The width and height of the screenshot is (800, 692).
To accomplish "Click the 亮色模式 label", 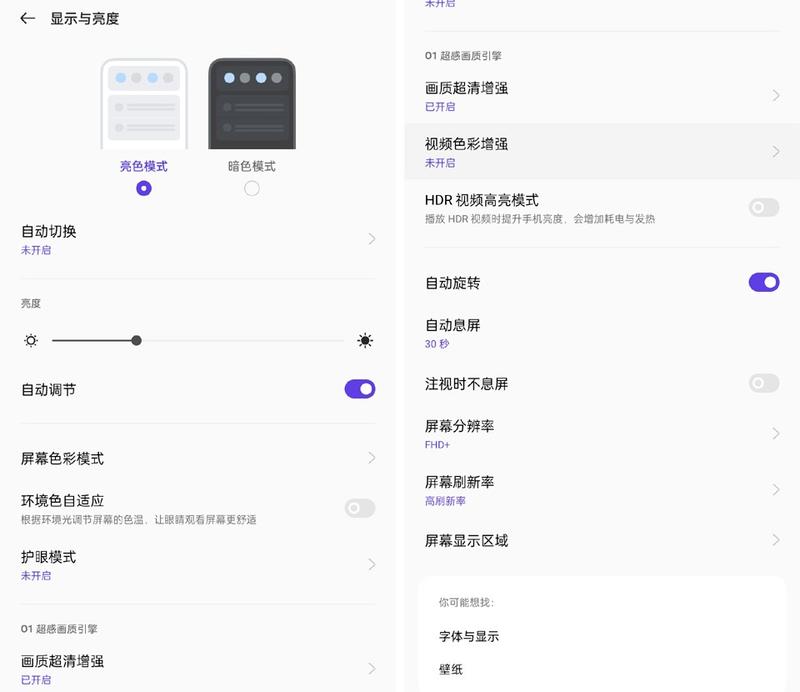I will [144, 166].
